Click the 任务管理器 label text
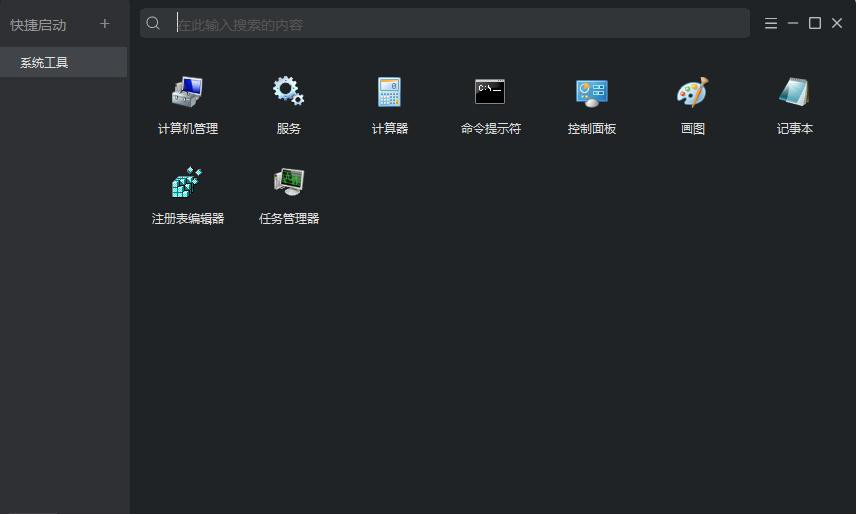The width and height of the screenshot is (856, 514). pyautogui.click(x=289, y=219)
